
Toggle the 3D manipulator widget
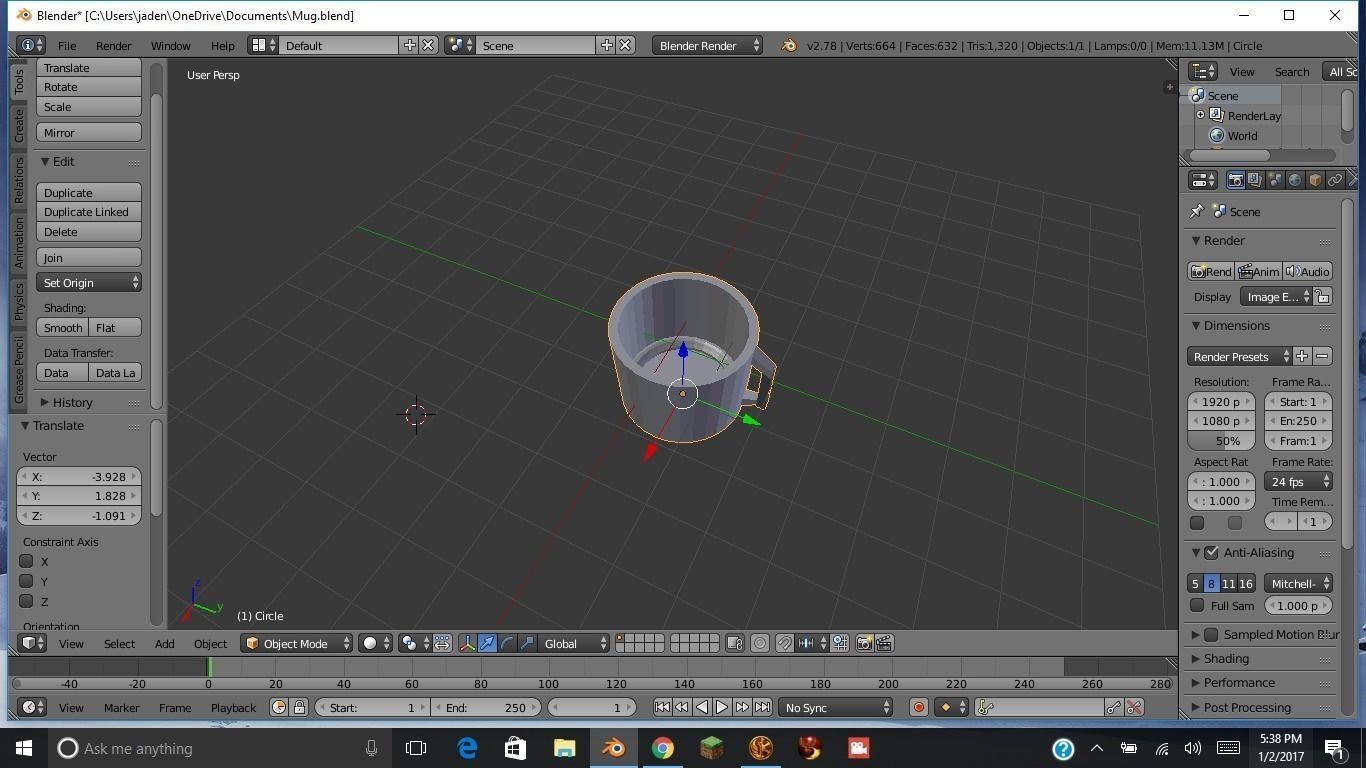tap(467, 643)
